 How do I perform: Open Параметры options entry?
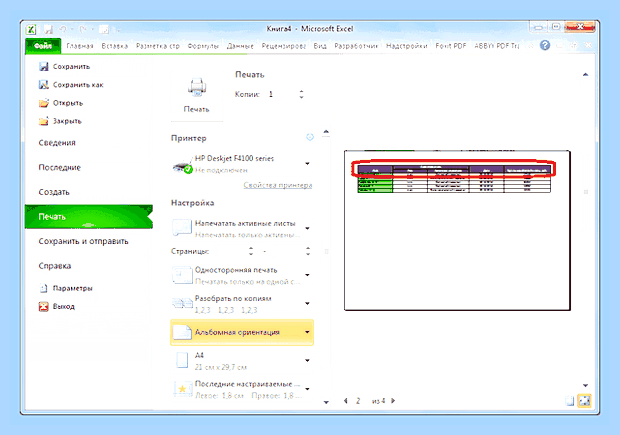[72, 288]
